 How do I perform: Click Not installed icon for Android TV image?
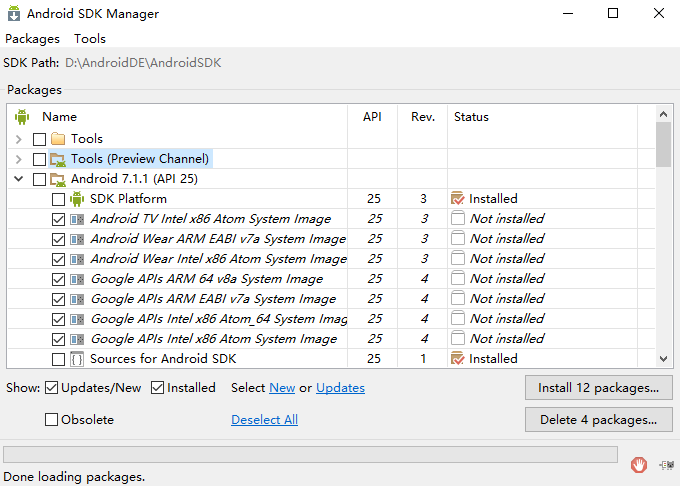pyautogui.click(x=458, y=218)
